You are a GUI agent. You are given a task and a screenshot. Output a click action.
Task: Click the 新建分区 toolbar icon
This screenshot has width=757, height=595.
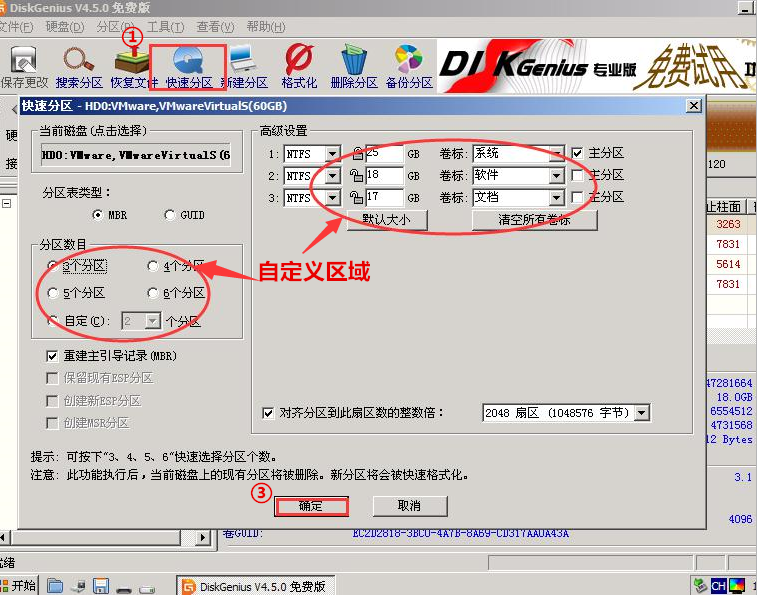(244, 67)
